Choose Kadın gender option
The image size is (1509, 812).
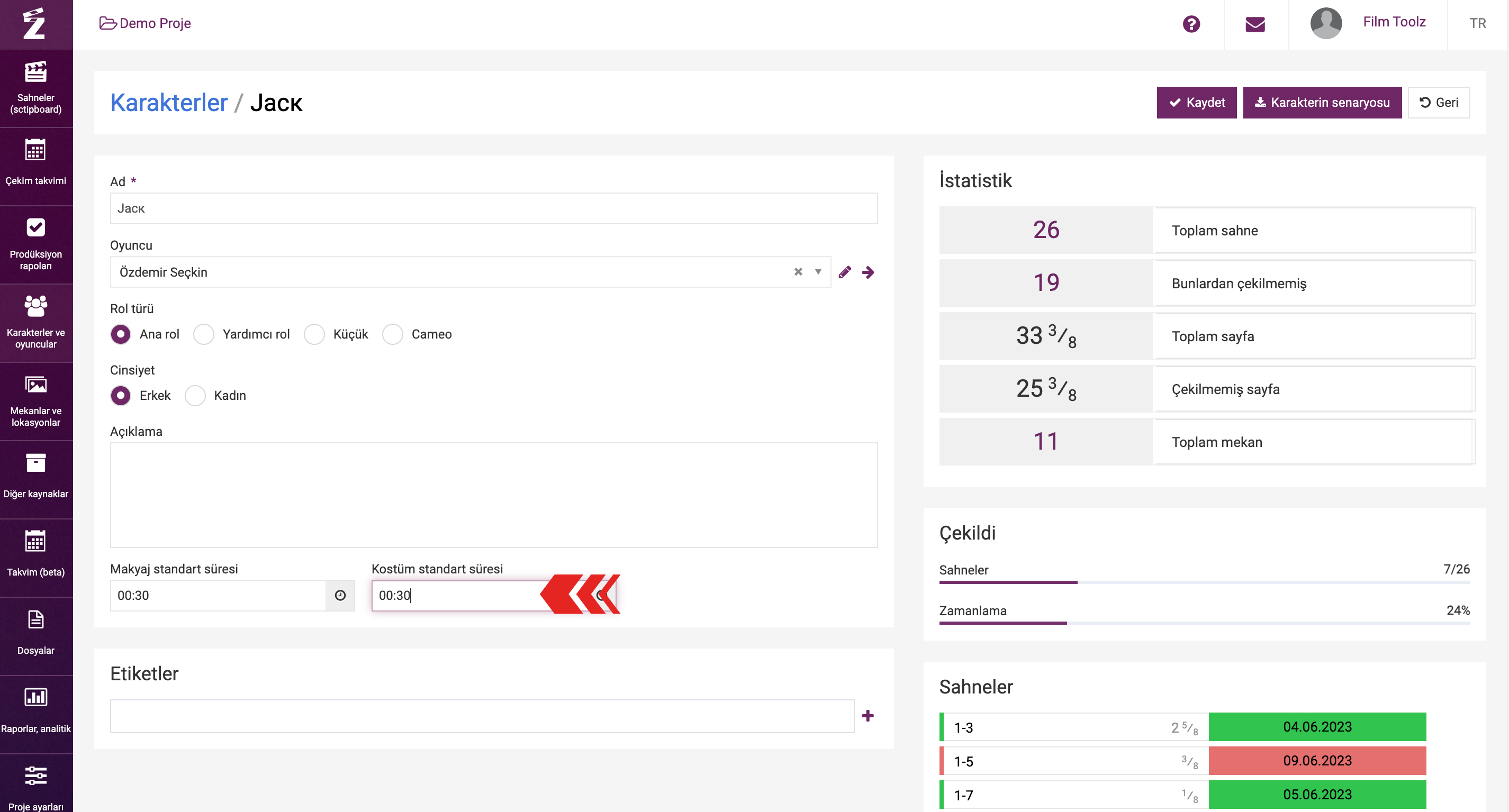[x=195, y=396]
